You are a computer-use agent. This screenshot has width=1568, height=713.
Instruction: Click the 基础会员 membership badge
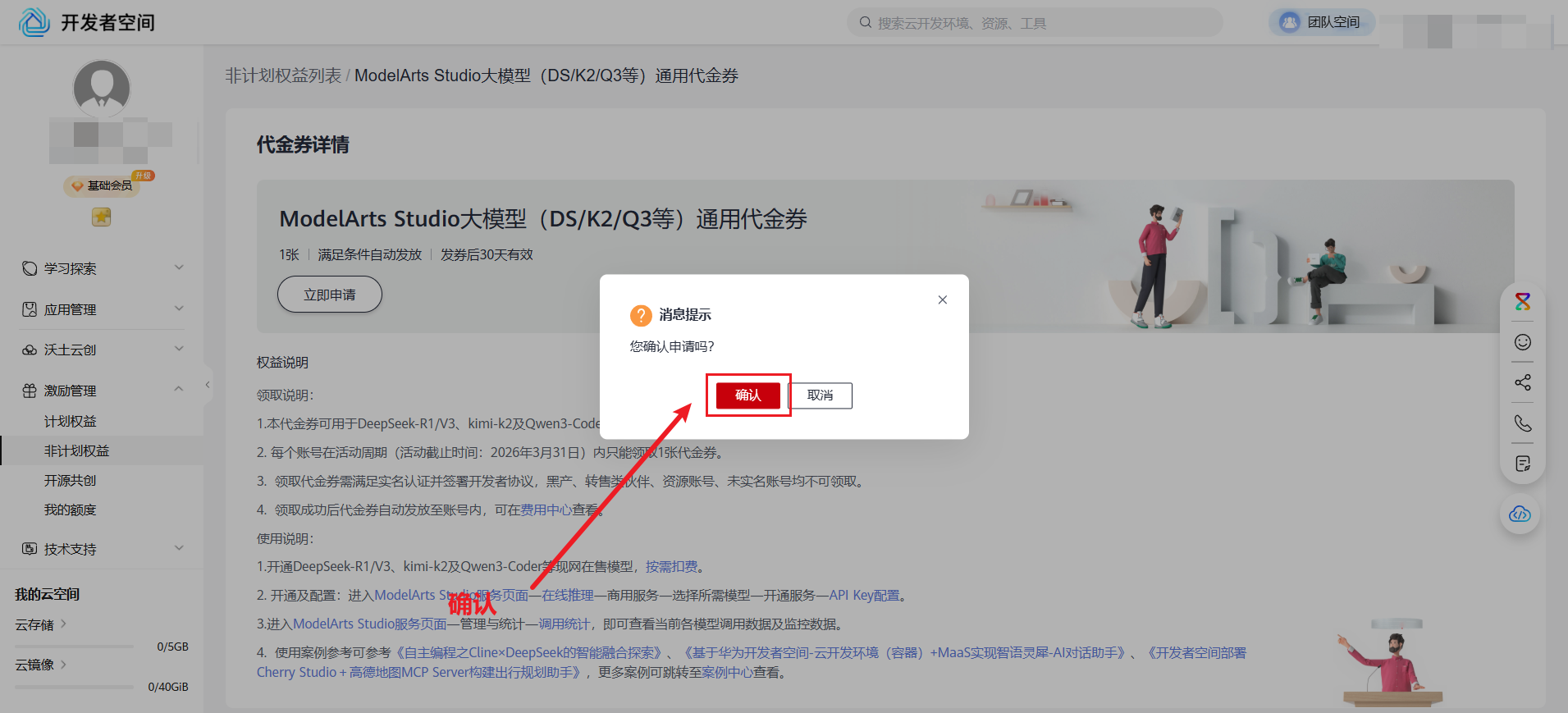tap(103, 185)
